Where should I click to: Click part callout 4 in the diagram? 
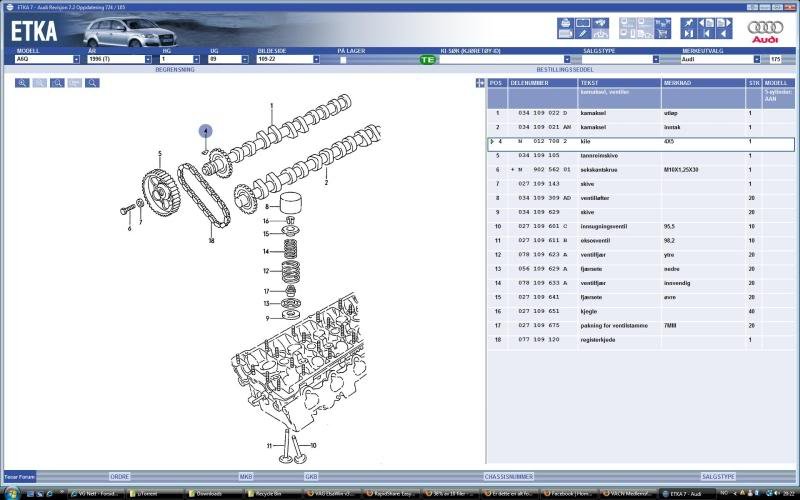(x=205, y=131)
